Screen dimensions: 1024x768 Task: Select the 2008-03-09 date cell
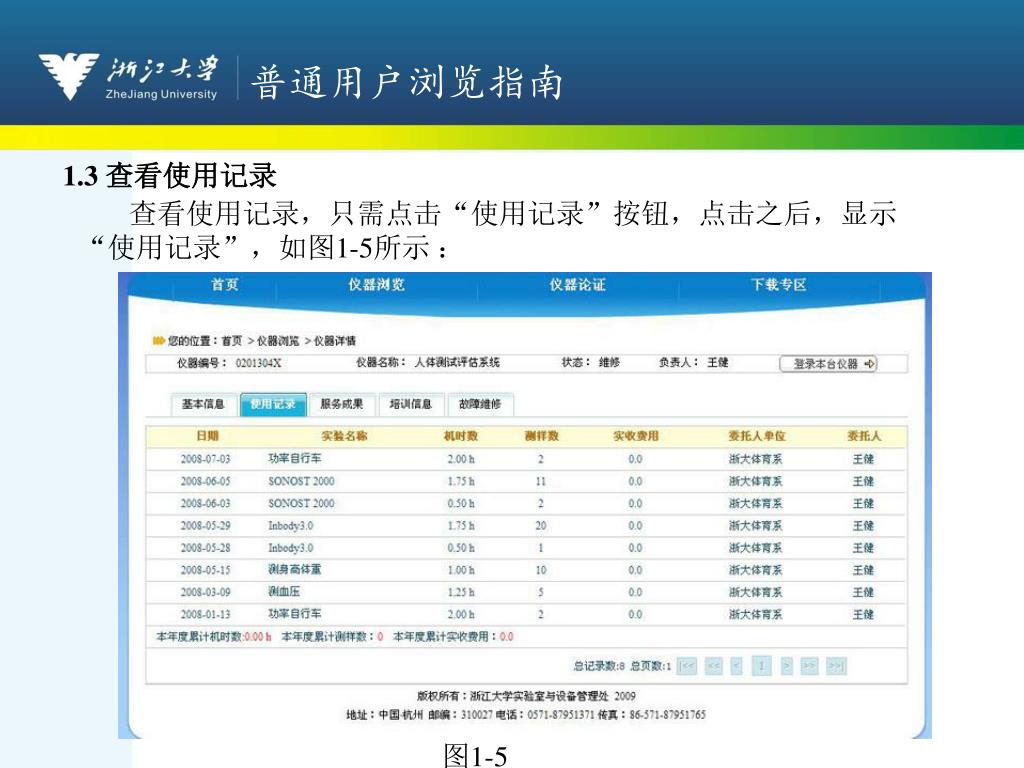[x=206, y=592]
